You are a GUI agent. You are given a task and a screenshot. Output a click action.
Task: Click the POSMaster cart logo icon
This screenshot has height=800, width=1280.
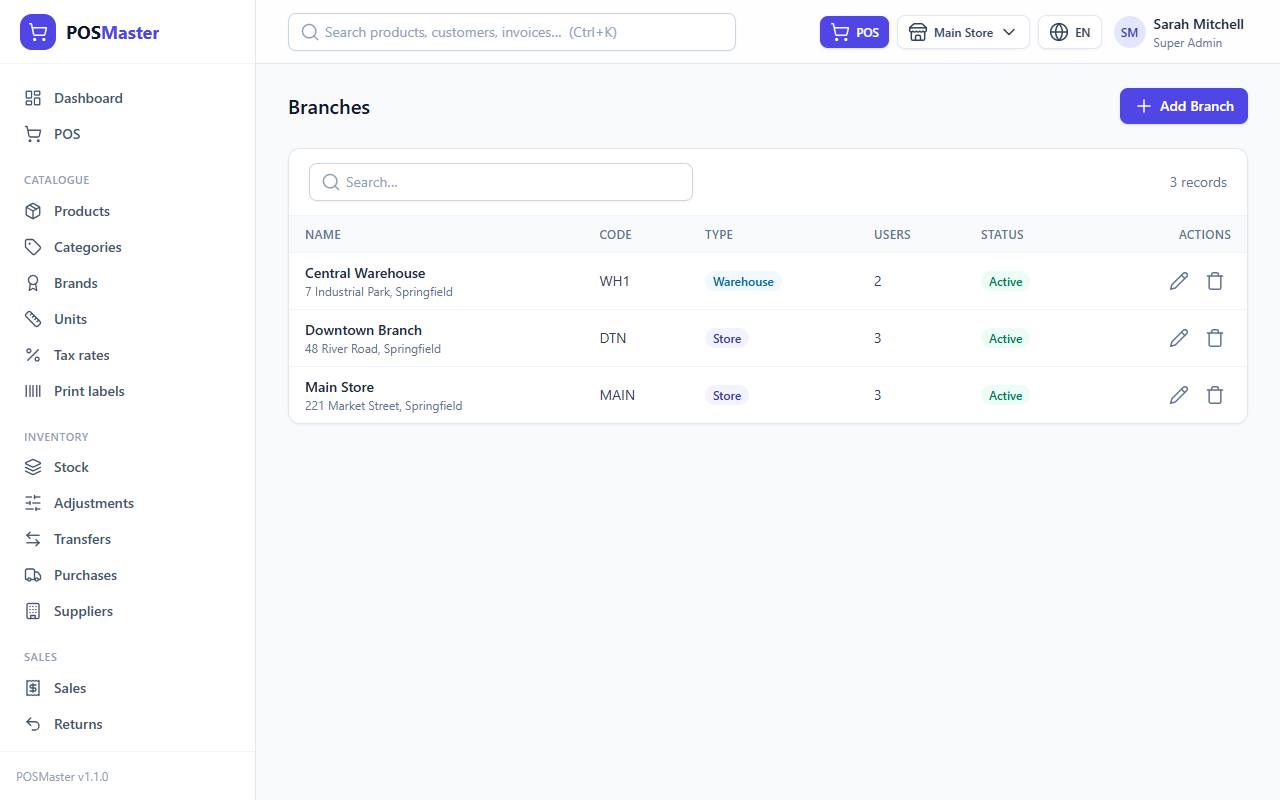coord(38,32)
